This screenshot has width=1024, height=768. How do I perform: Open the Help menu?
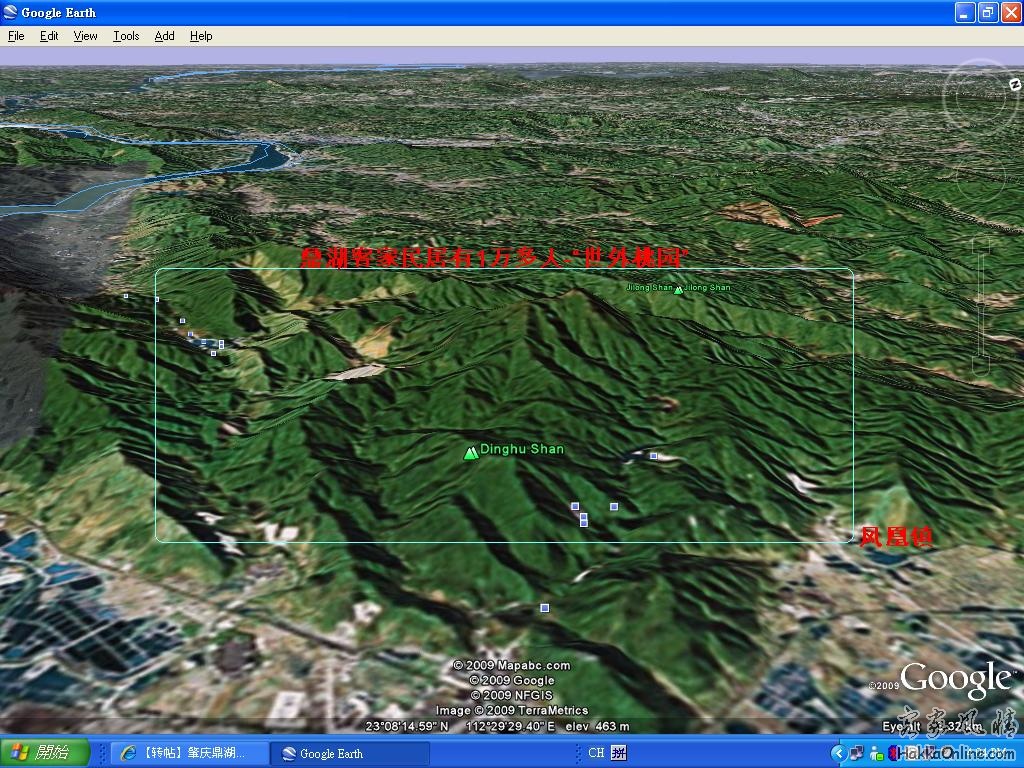pyautogui.click(x=201, y=36)
